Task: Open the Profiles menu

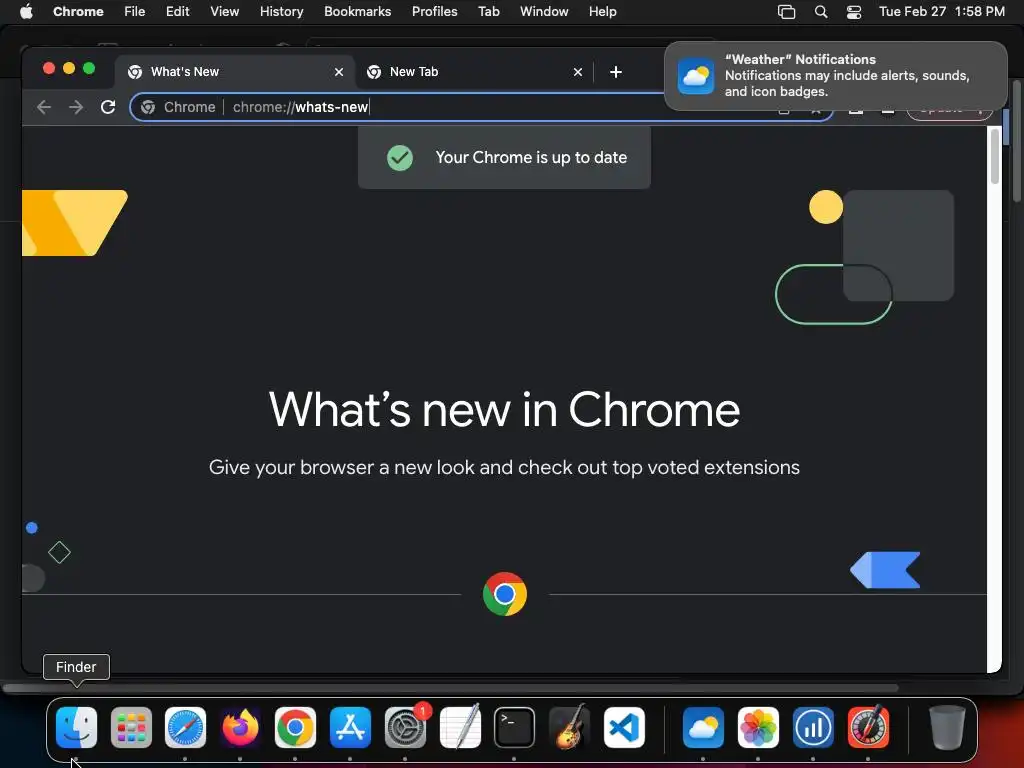Action: tap(434, 12)
